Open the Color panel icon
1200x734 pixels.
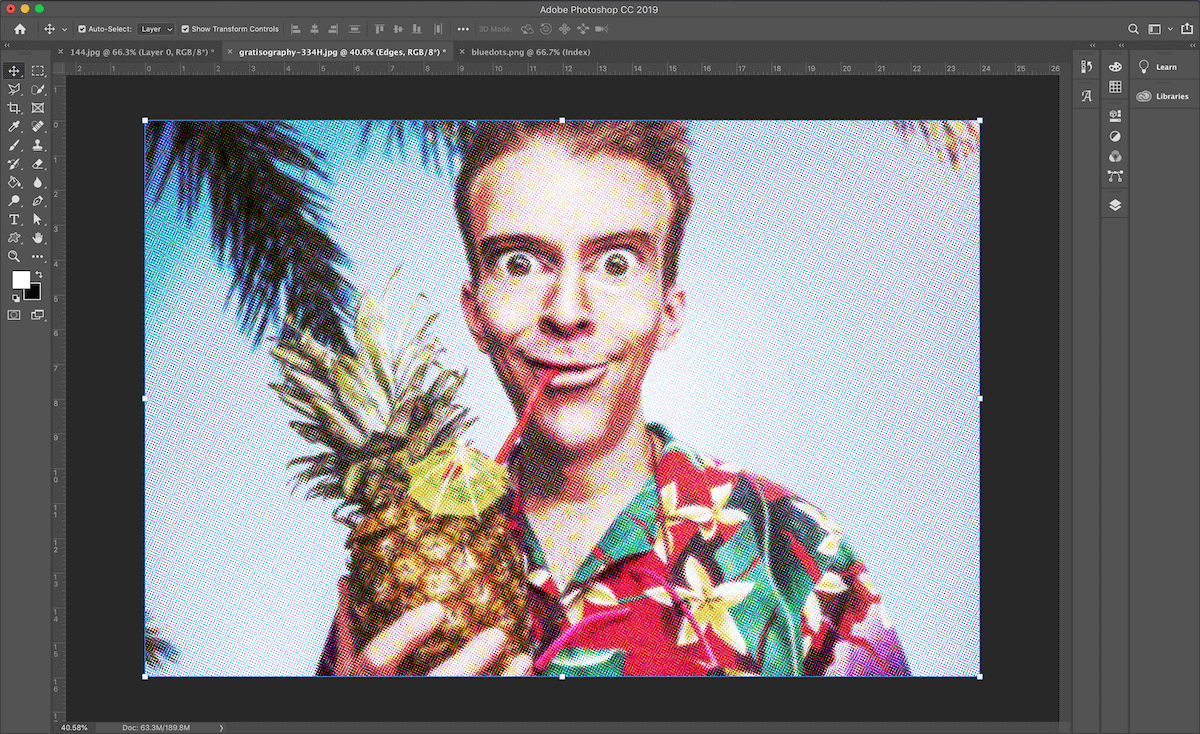pyautogui.click(x=1115, y=66)
